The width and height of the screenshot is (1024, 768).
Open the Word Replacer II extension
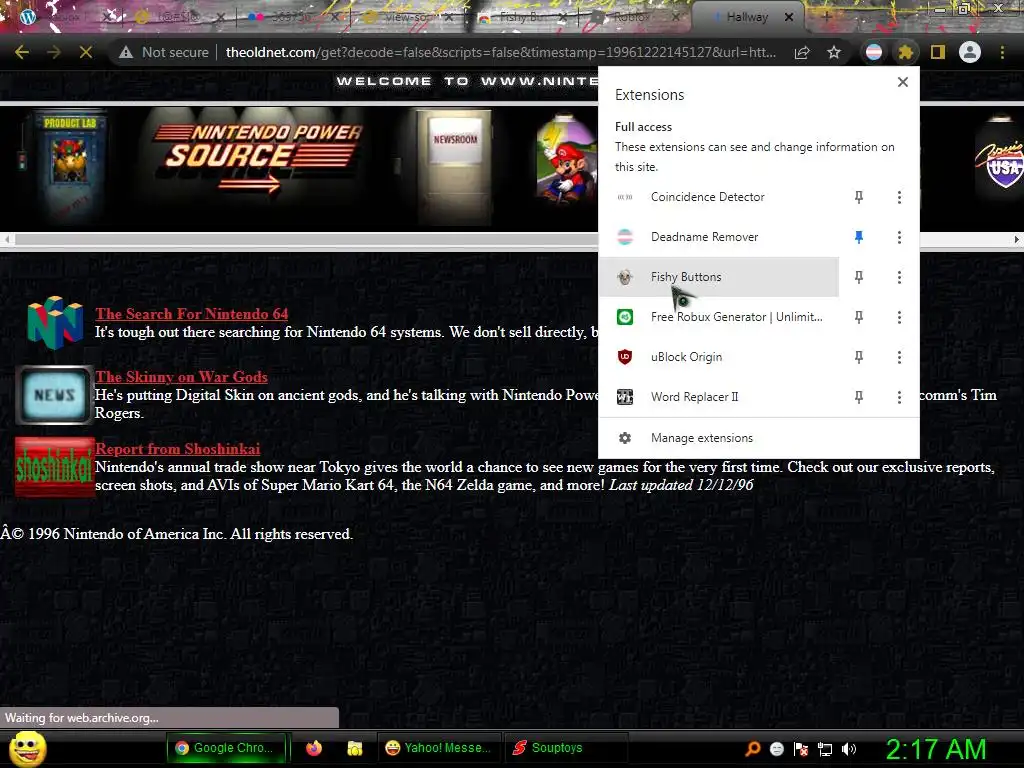click(x=718, y=397)
